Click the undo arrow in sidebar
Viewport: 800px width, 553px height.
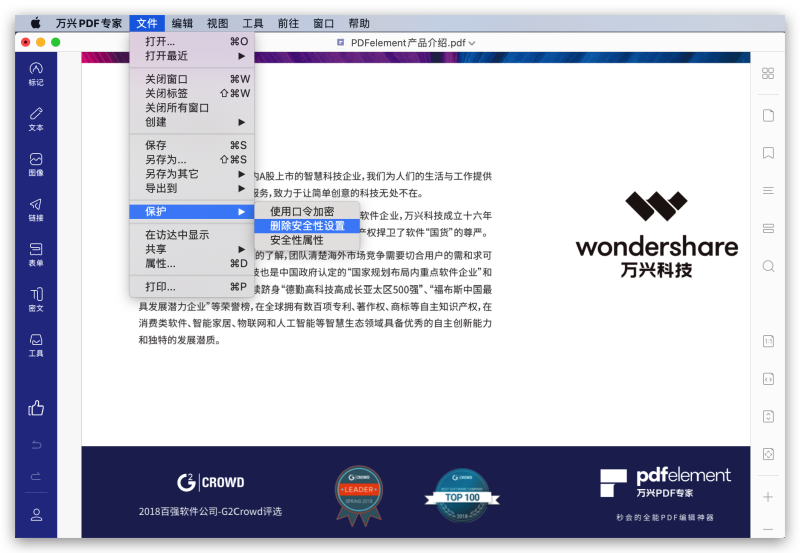click(36, 445)
